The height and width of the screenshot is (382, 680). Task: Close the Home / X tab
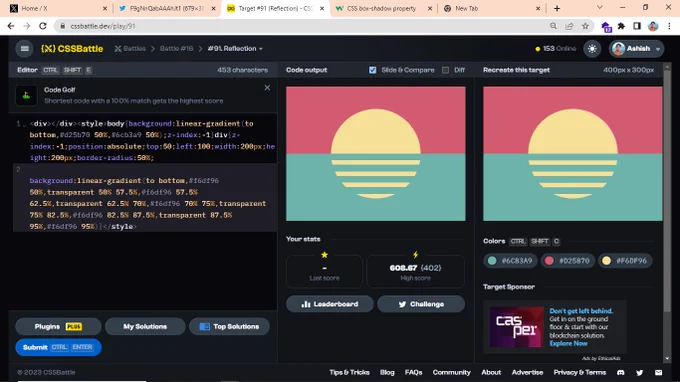point(105,8)
